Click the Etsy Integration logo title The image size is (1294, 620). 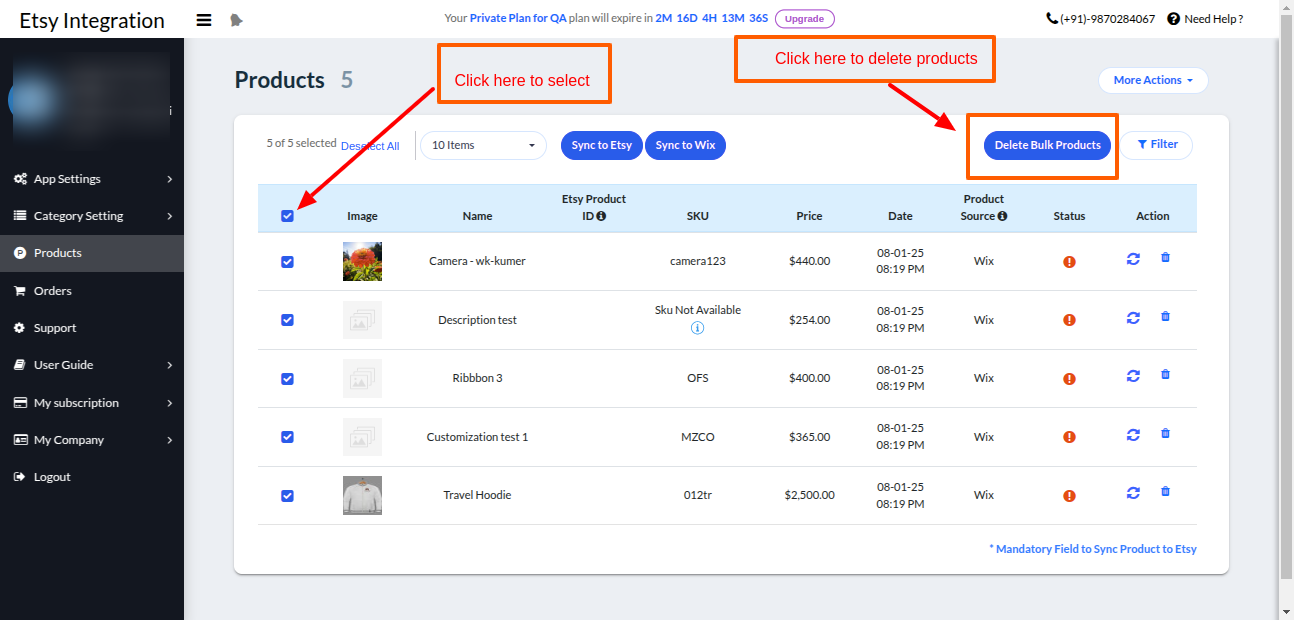point(92,20)
